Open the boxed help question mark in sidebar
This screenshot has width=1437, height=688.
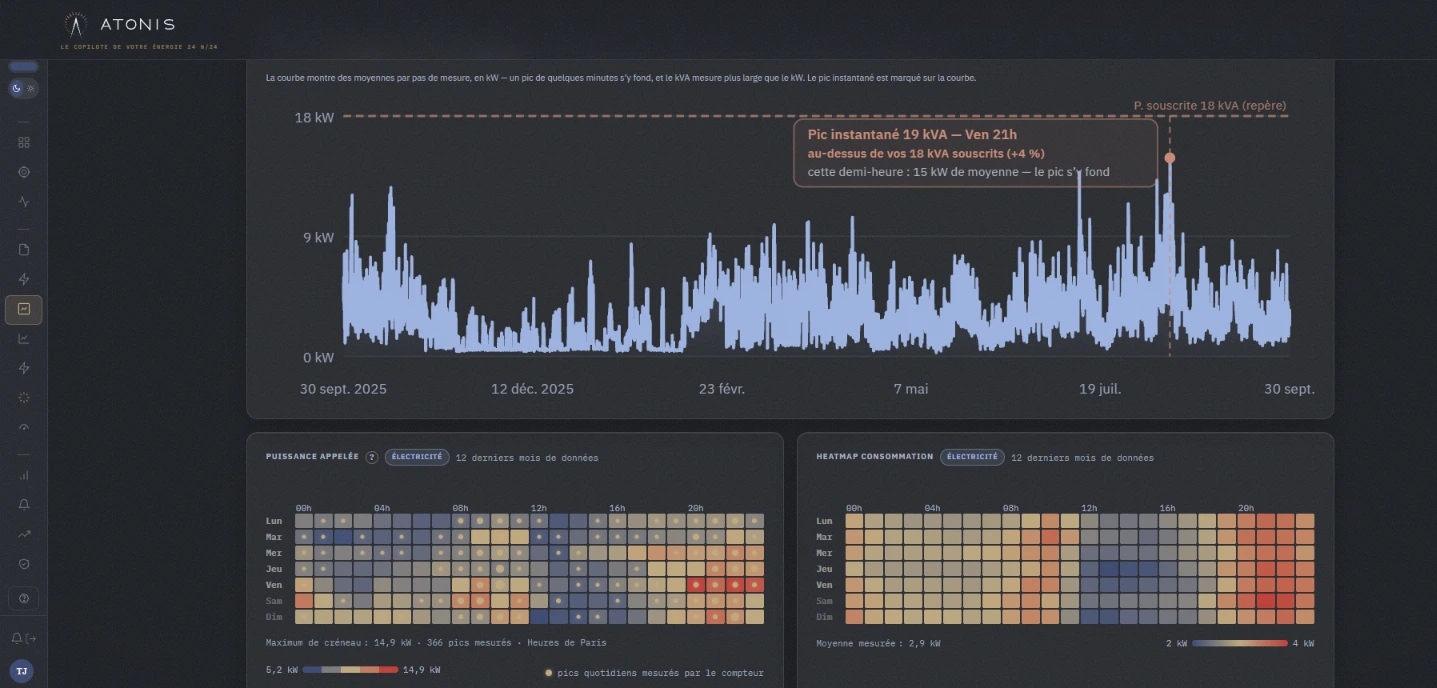(x=24, y=598)
